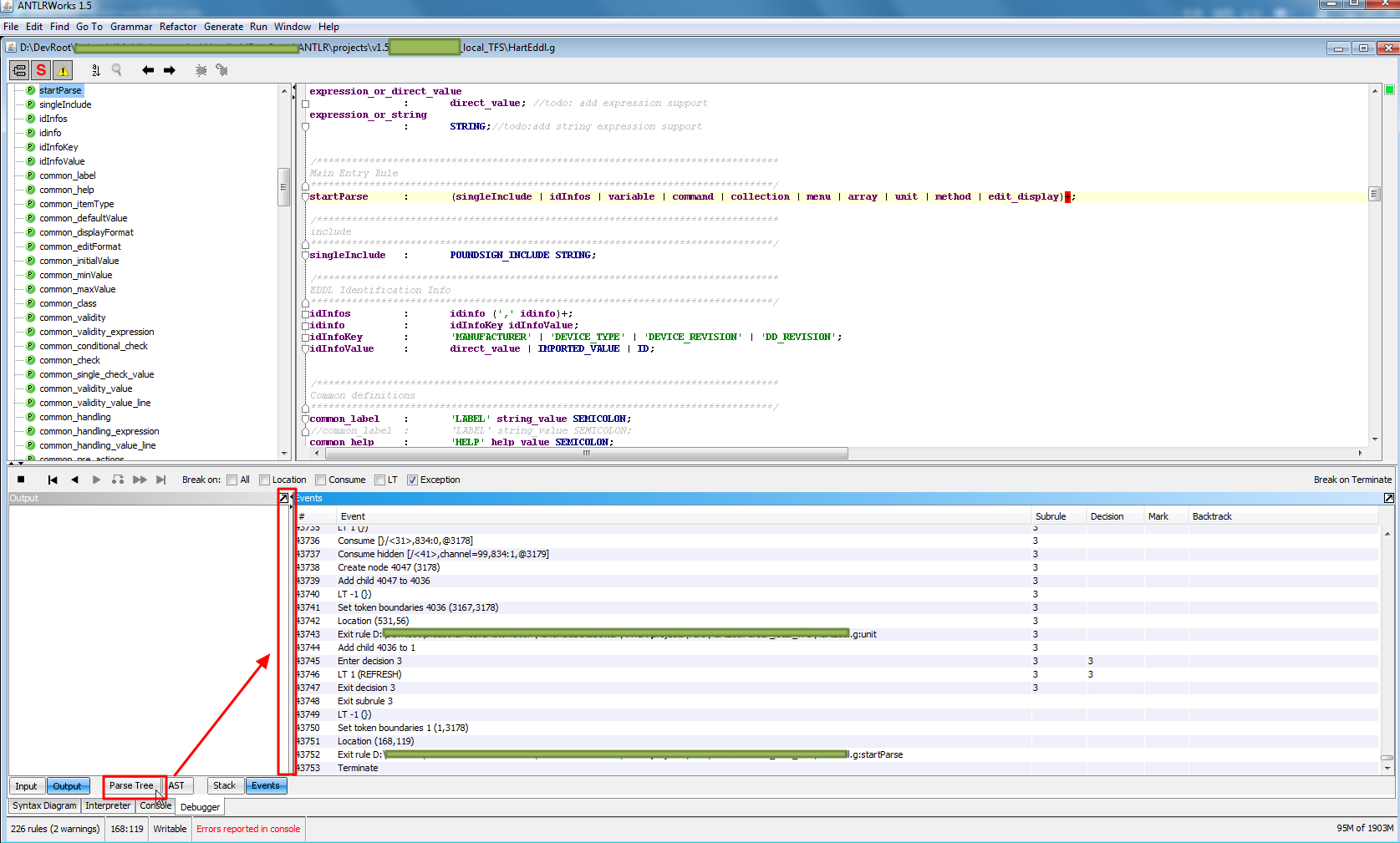Fast forward the debugger
The image size is (1400, 843).
tap(140, 480)
